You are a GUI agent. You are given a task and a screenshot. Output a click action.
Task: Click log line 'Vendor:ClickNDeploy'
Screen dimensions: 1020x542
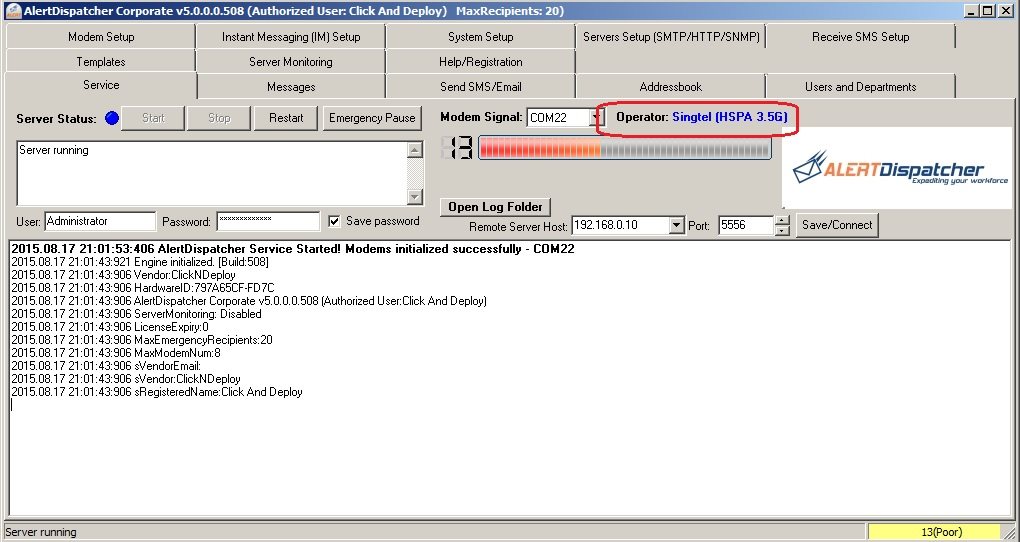124,275
